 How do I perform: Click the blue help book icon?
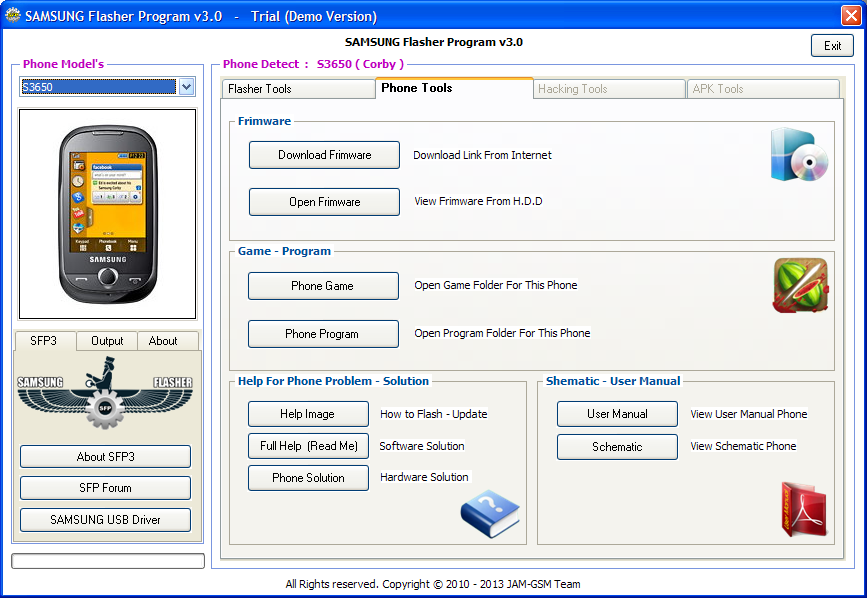coord(490,513)
